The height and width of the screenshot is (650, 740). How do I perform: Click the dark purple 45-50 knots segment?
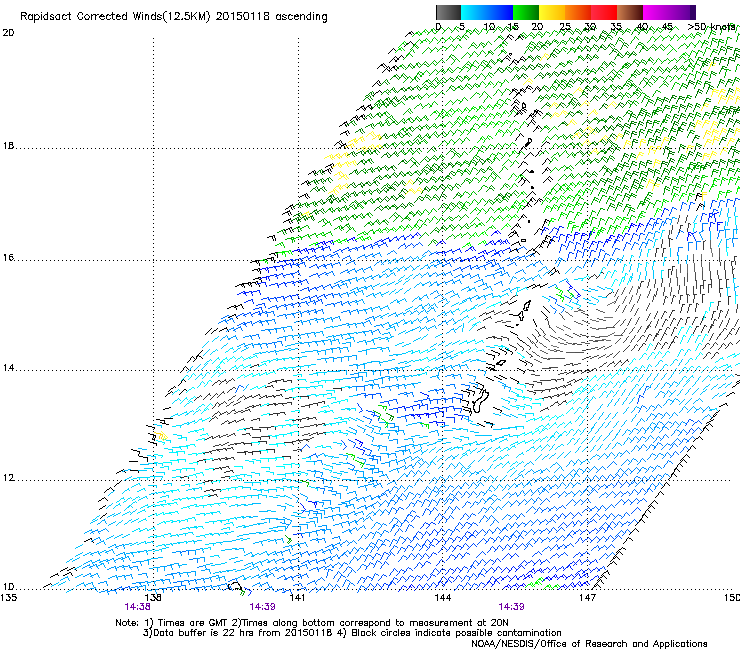click(x=682, y=12)
